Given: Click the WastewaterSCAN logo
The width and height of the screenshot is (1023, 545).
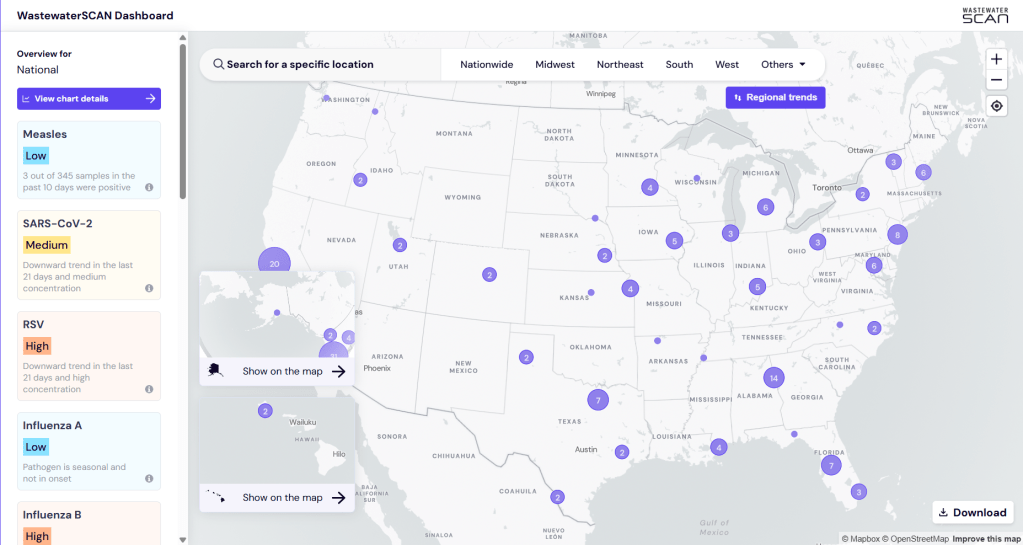Looking at the screenshot, I should click(984, 15).
